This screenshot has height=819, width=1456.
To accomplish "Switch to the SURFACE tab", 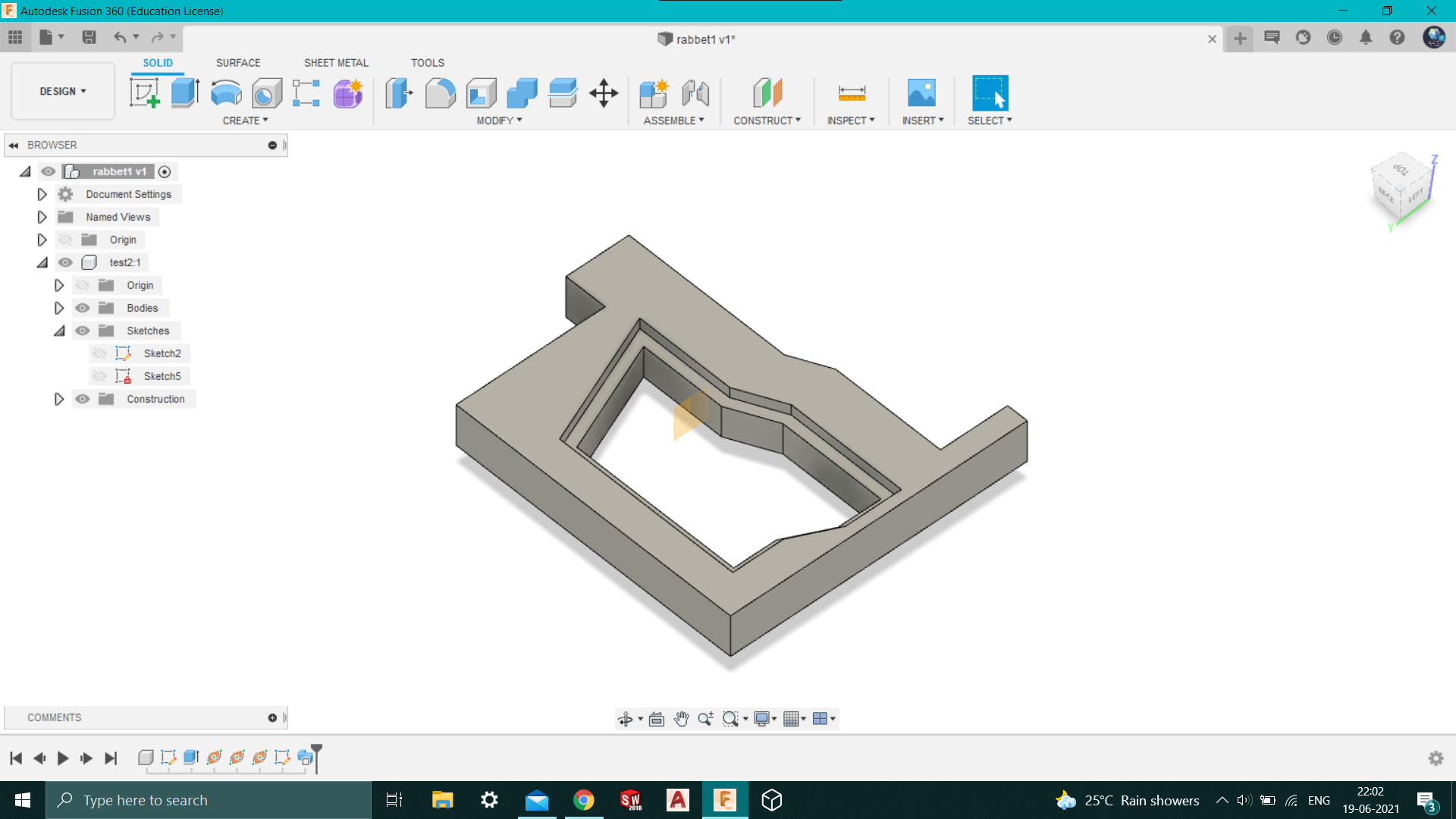I will [237, 63].
